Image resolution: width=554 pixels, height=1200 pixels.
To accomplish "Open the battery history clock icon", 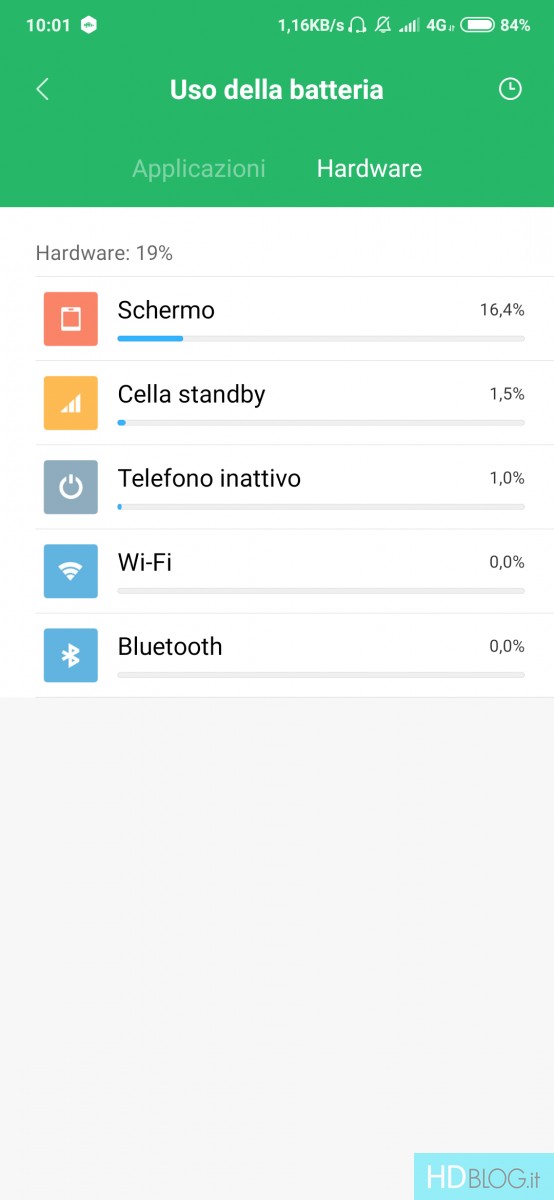I will click(x=510, y=89).
